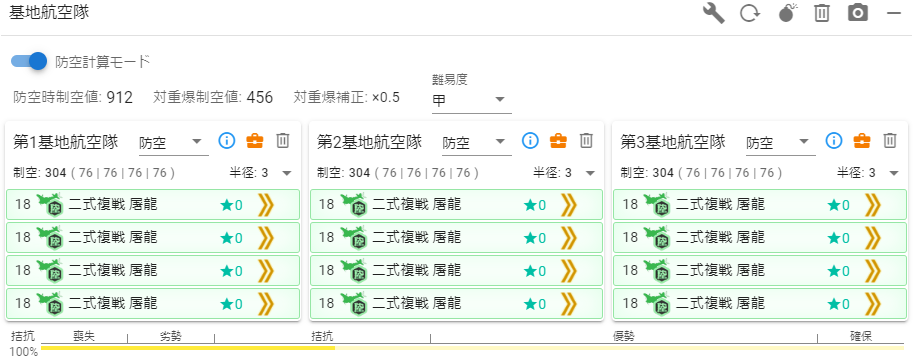Viewport: 914px width, 362px height.
Task: Clear 第2基地航空隊 with its trash icon
Action: (x=586, y=140)
